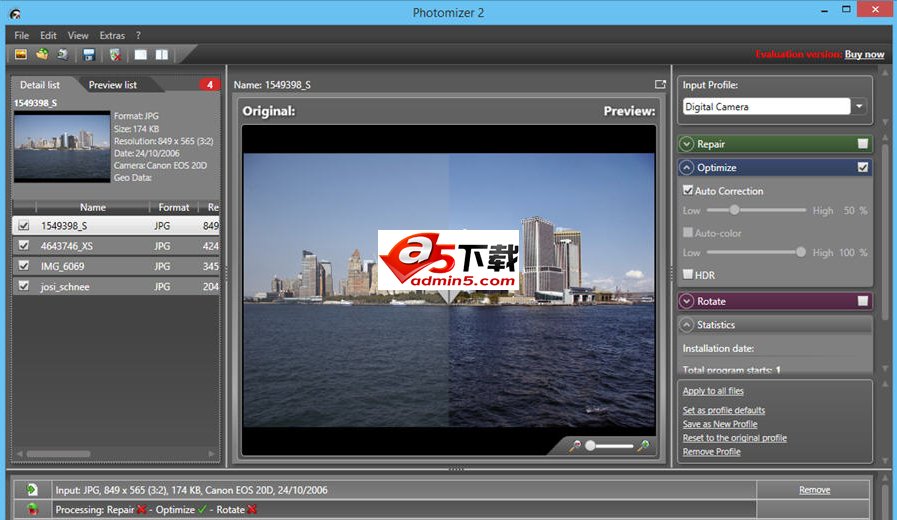Uncheck the 1549398_S file checkbox
The image size is (897, 520).
click(23, 225)
